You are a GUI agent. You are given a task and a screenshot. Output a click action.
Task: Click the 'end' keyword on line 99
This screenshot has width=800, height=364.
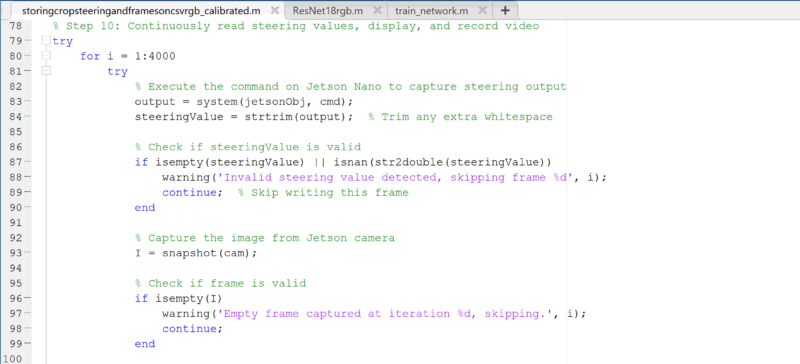coord(145,344)
